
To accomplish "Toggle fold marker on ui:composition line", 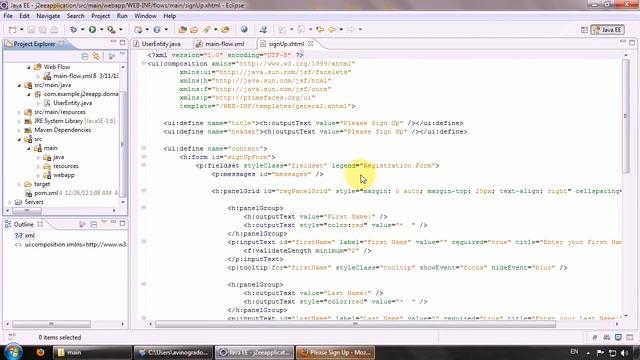I will click(x=144, y=63).
